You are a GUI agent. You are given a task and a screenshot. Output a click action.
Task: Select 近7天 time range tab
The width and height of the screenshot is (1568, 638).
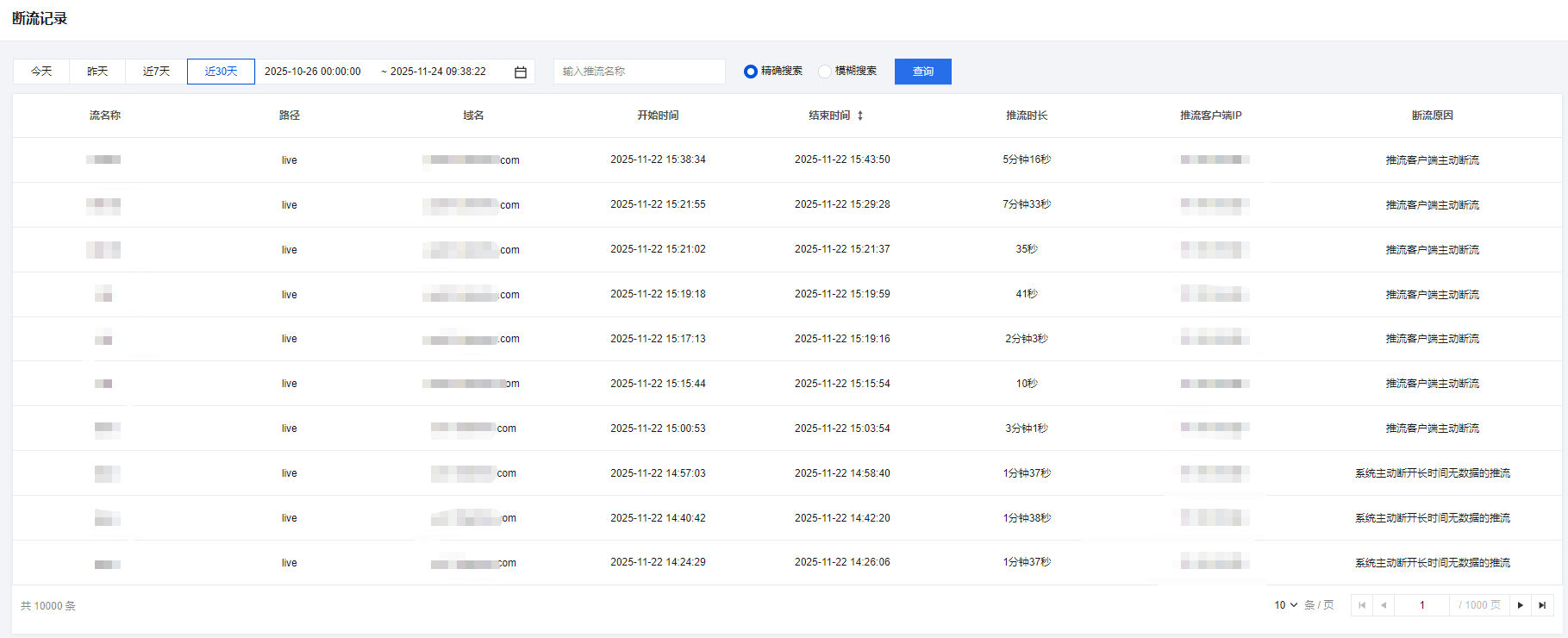tap(156, 72)
